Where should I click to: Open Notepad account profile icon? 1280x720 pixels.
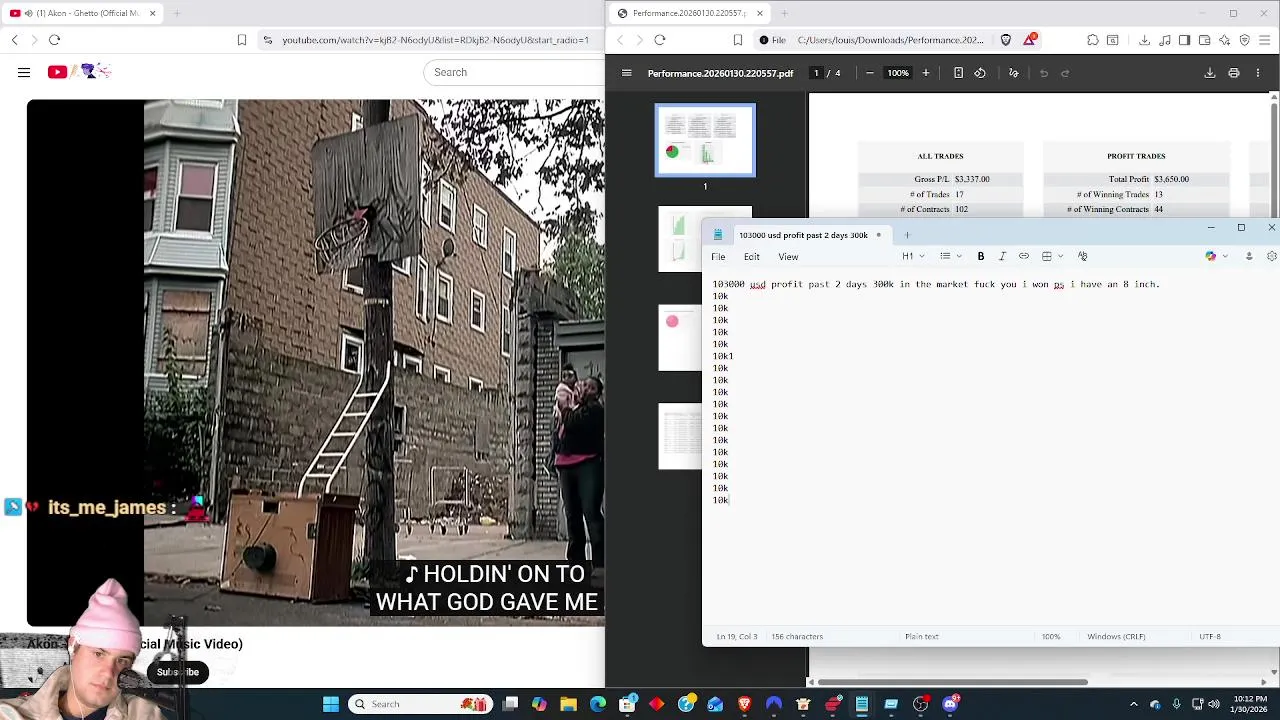pos(1249,256)
